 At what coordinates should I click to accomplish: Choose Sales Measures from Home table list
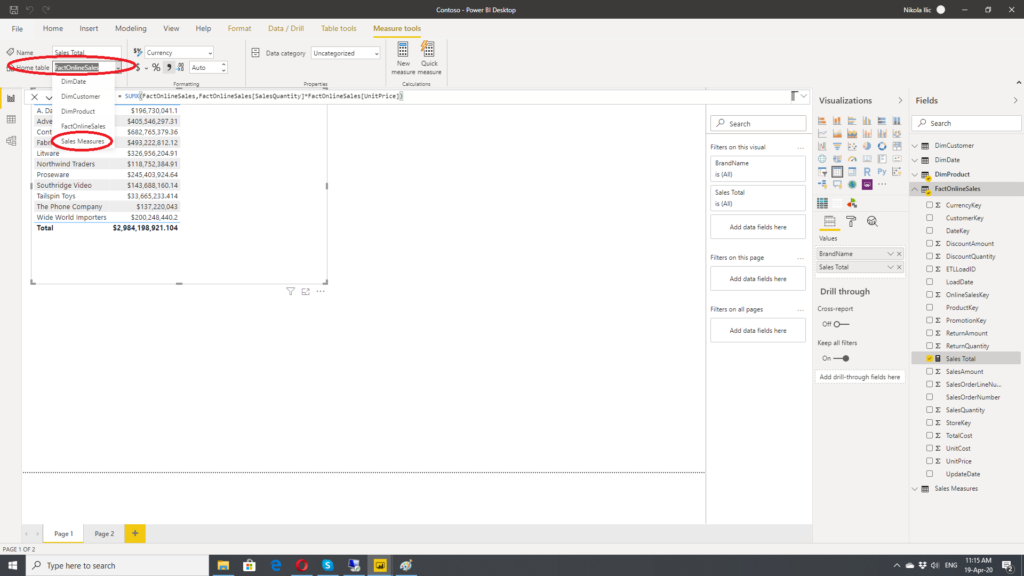click(x=82, y=141)
